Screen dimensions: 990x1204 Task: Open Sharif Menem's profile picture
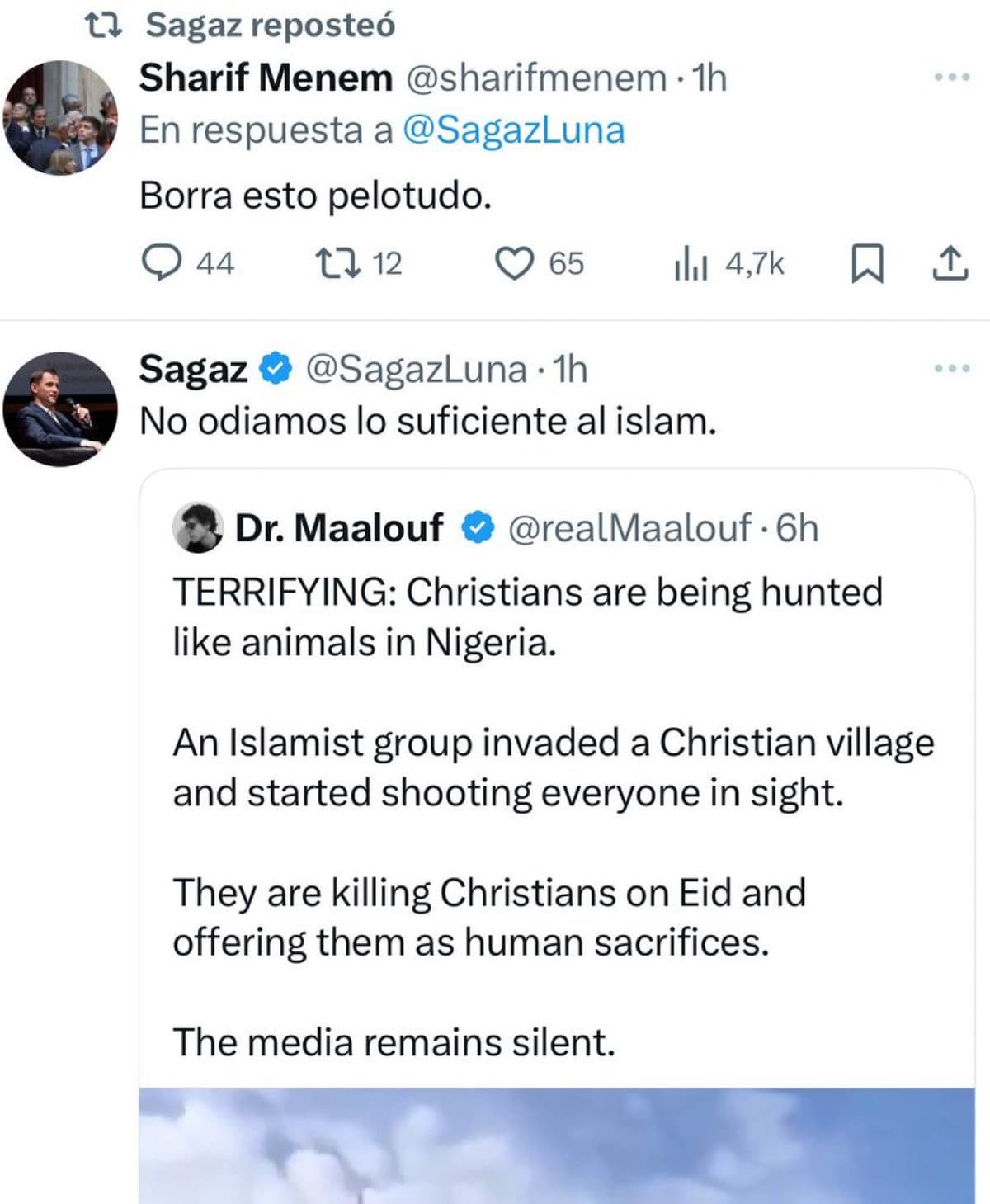60,117
